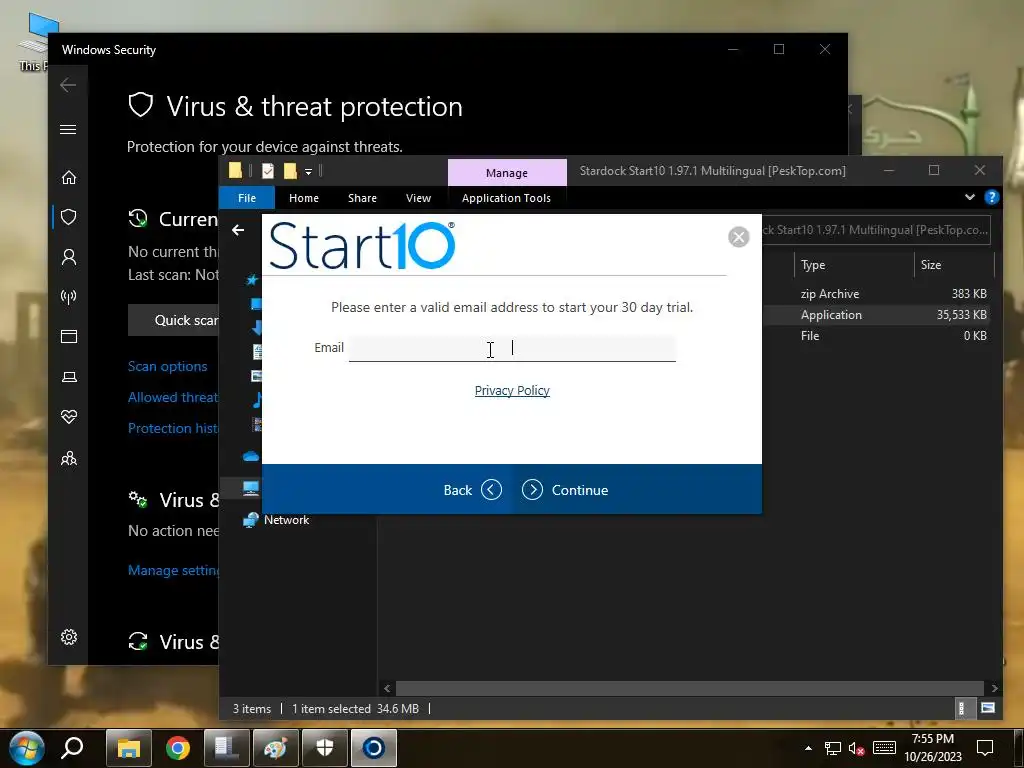Click Quick scan in Windows Security
Image resolution: width=1024 pixels, height=768 pixels.
pos(174,320)
